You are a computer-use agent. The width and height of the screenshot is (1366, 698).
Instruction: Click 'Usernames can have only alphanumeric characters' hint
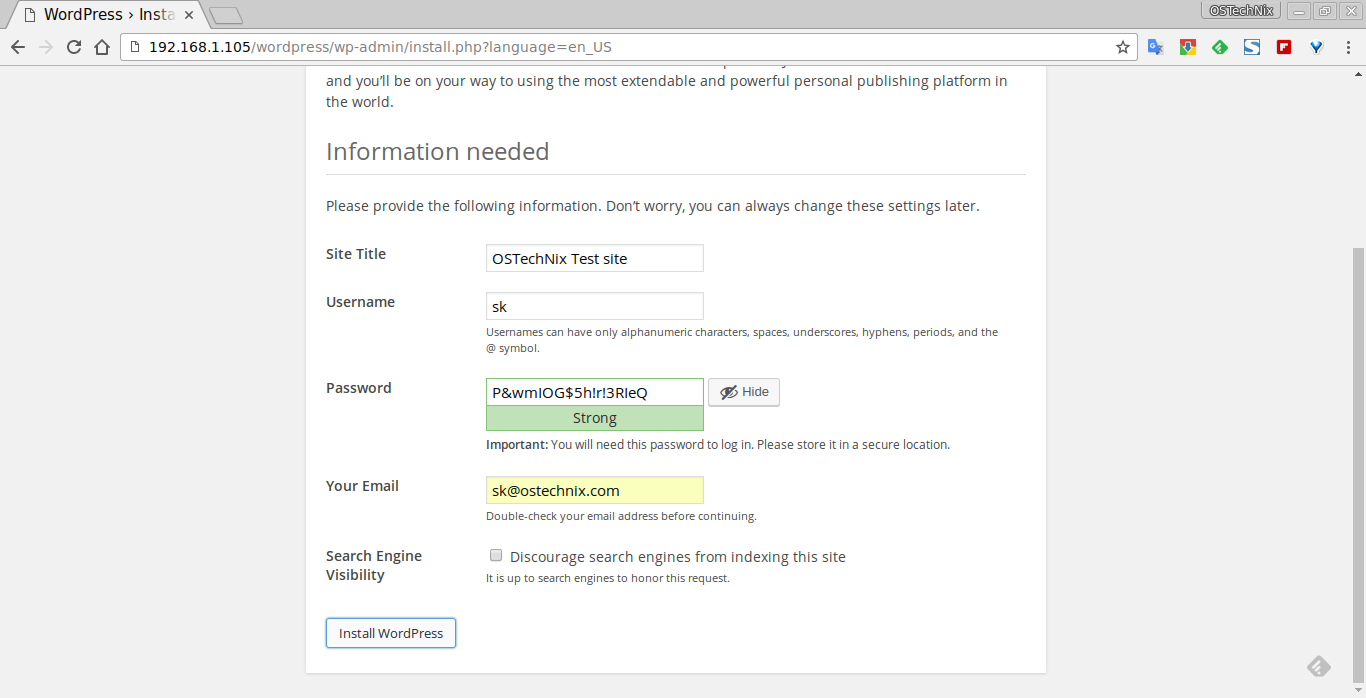(742, 340)
